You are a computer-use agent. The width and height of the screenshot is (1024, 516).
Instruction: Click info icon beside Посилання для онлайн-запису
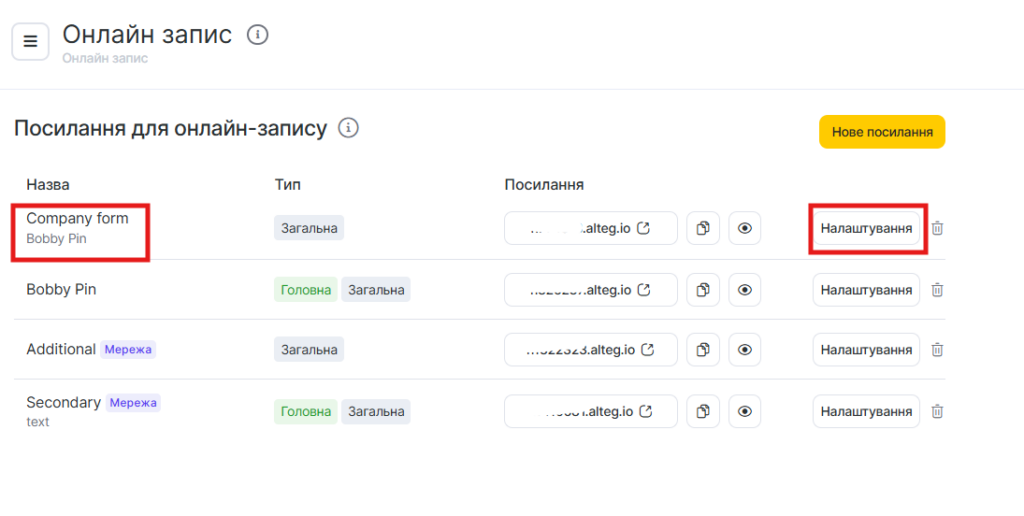(348, 128)
